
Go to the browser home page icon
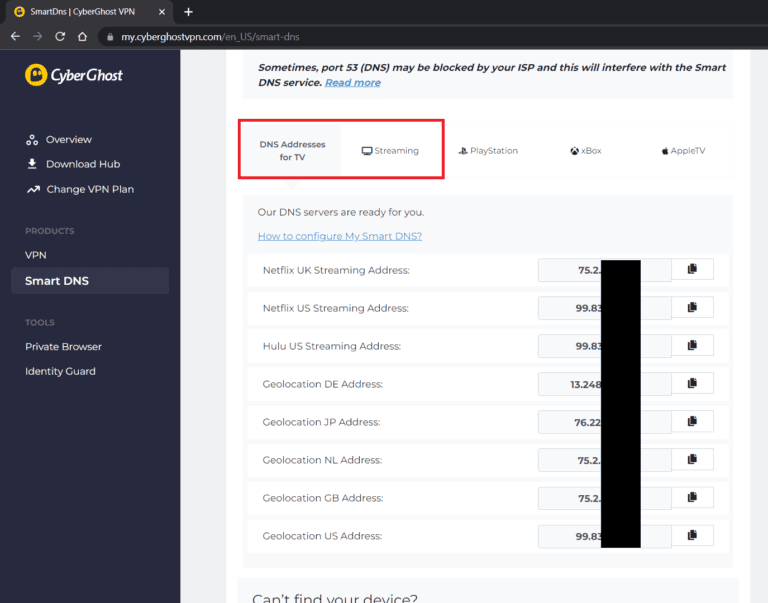tap(83, 36)
